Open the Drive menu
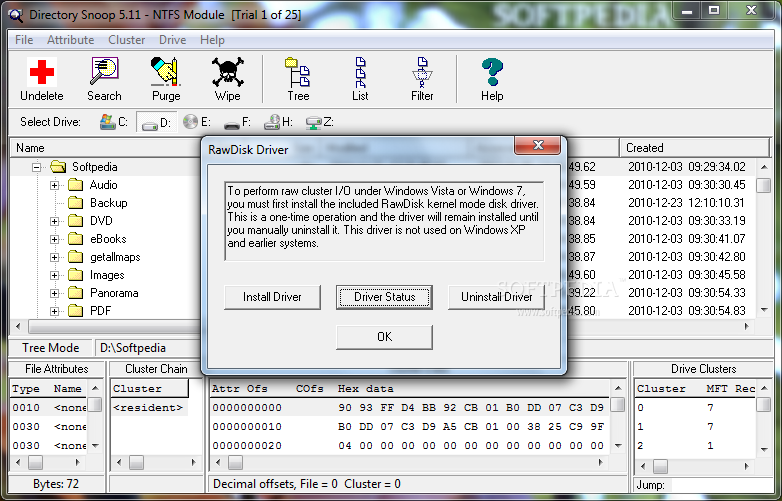 pos(173,40)
